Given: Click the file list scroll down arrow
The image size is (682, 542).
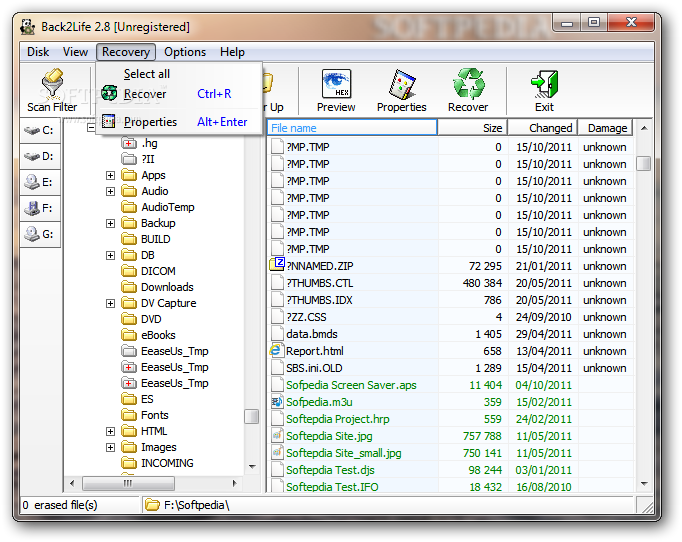Looking at the screenshot, I should [x=644, y=484].
